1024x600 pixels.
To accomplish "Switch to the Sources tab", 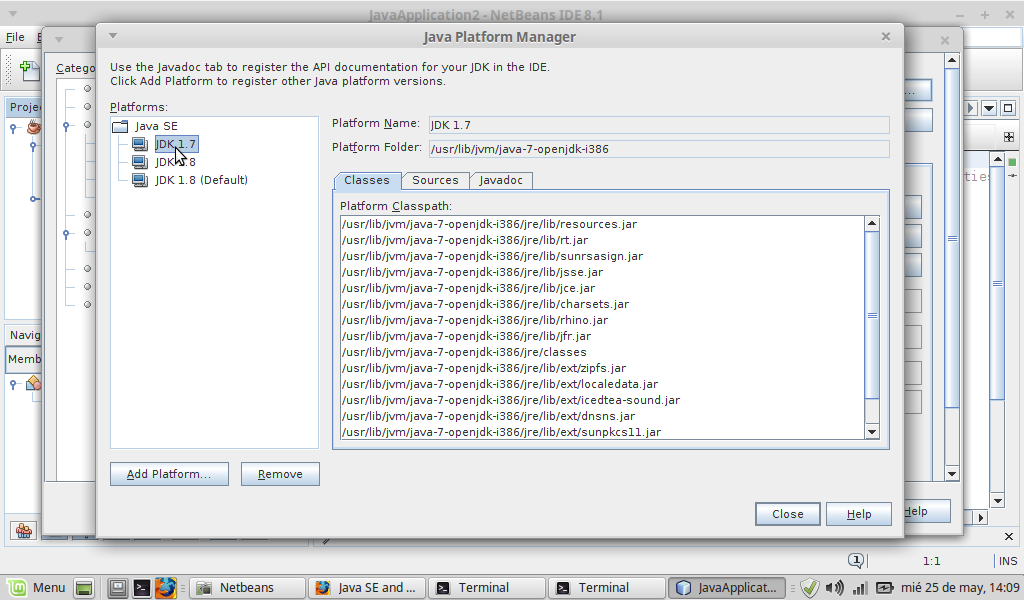I will click(x=435, y=180).
